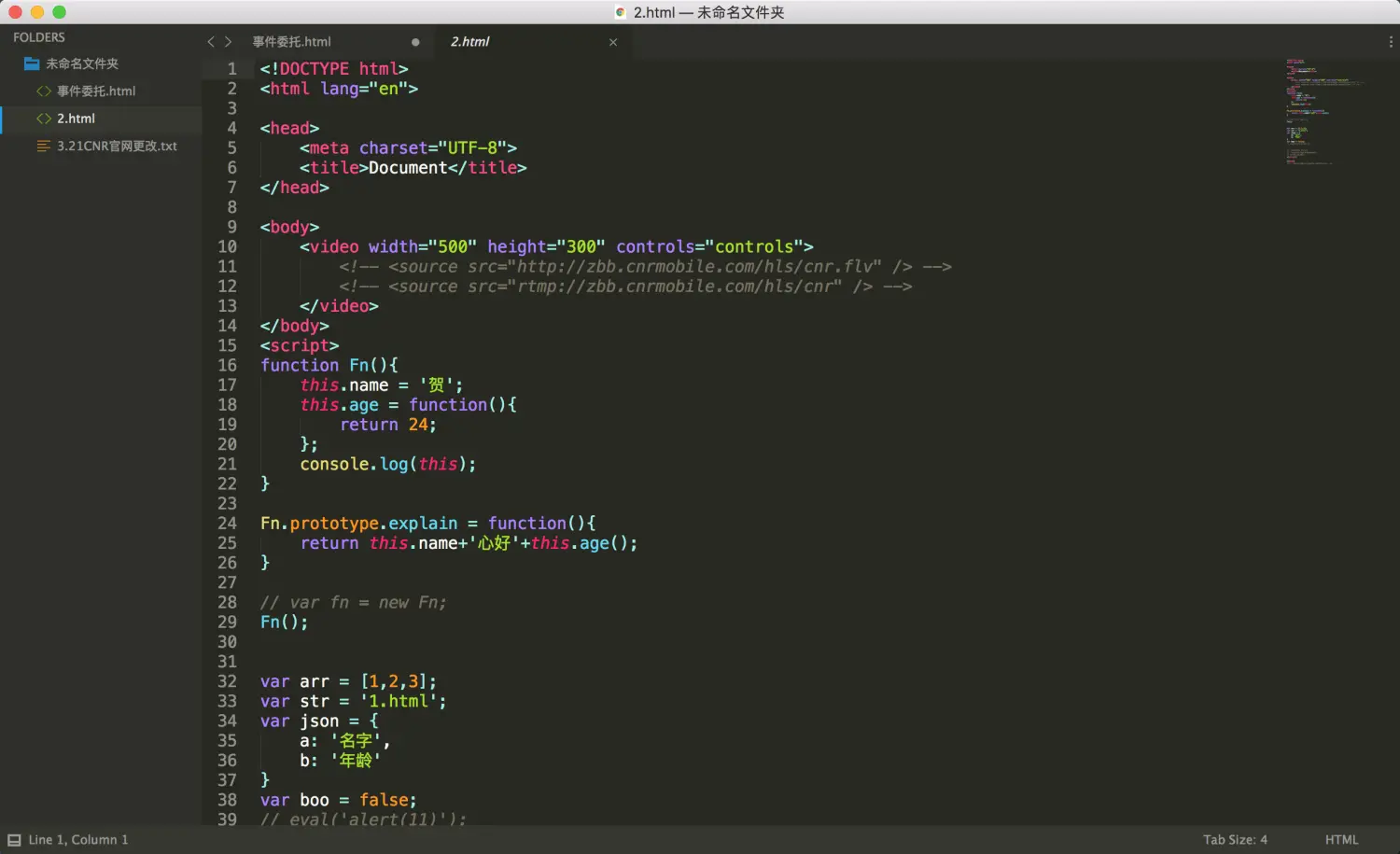Click line number 16 in the gutter
The image size is (1400, 854).
point(227,365)
